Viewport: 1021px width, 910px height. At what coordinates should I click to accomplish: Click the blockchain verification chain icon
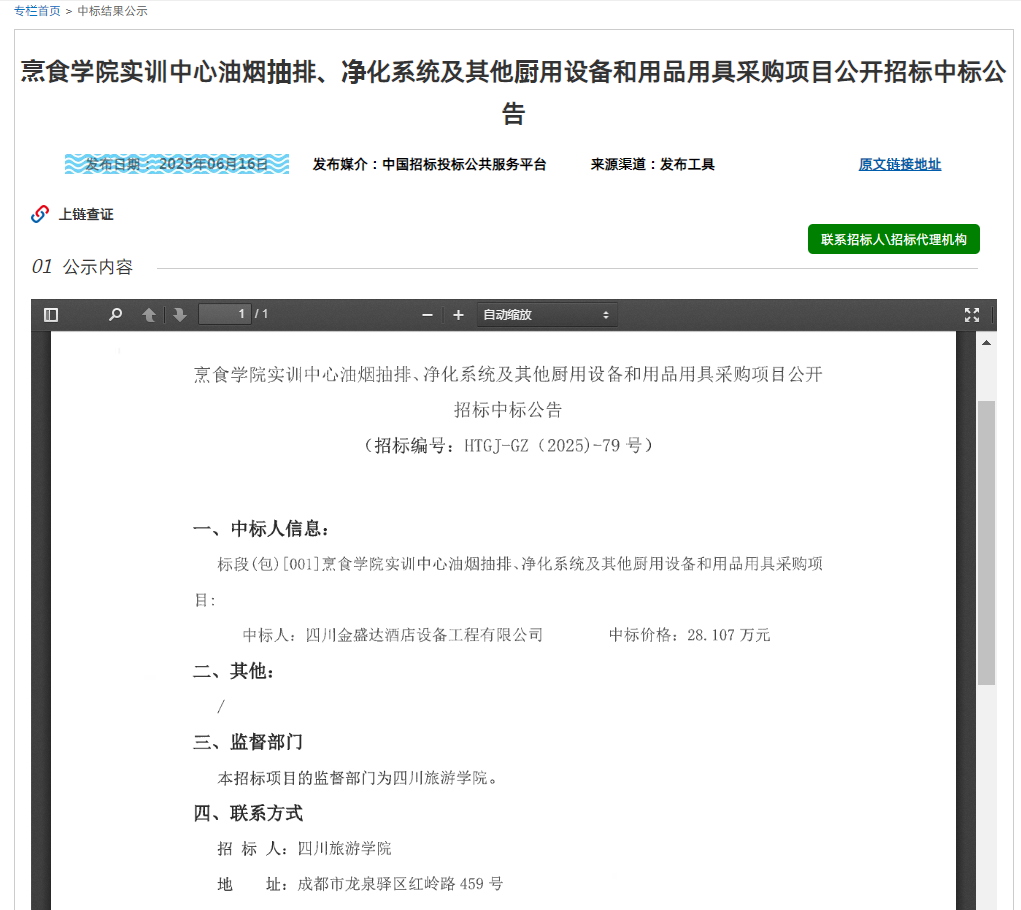point(40,214)
